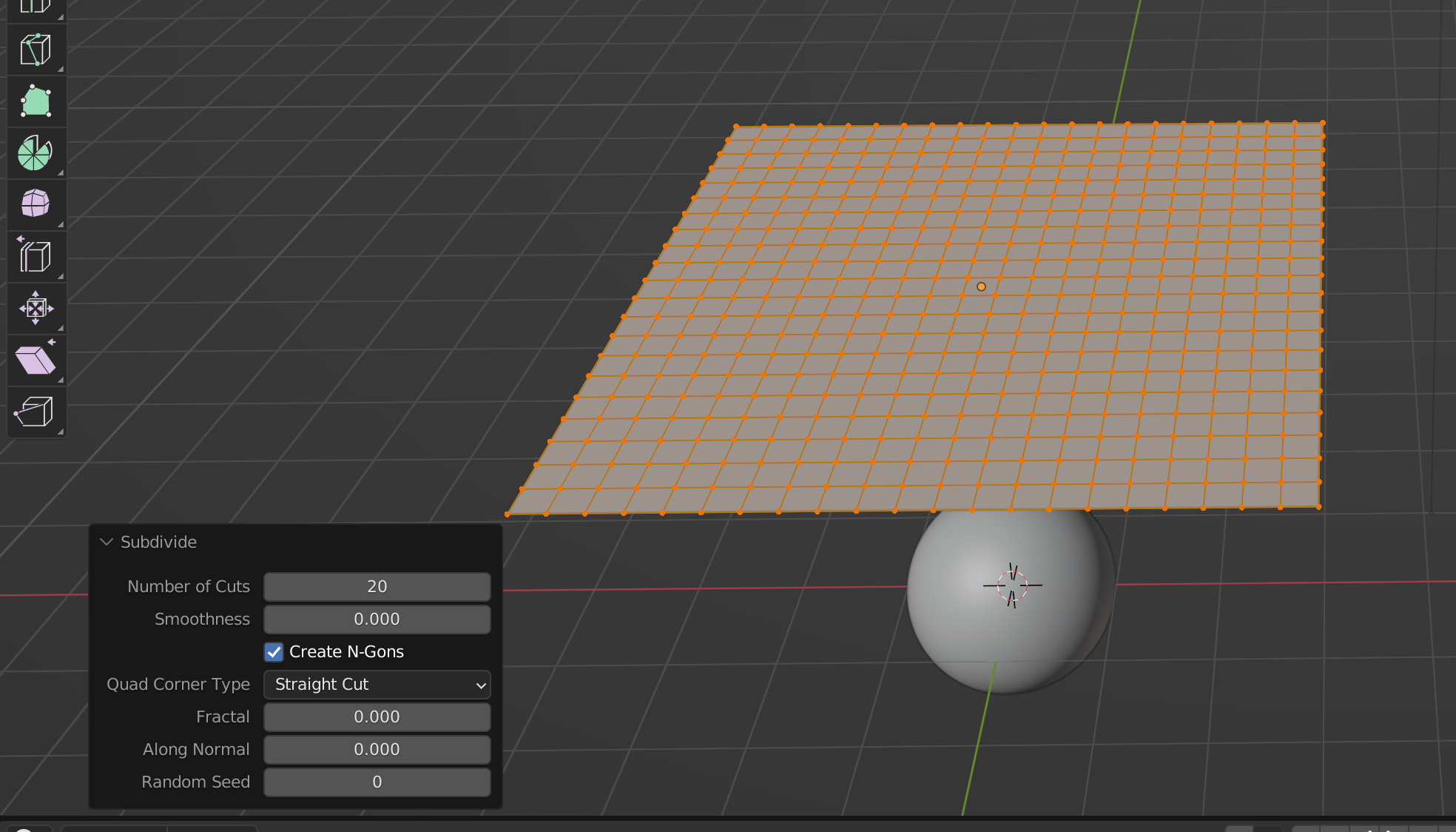Uncheck the Create N-Gons checkbox
1456x832 pixels.
(274, 651)
